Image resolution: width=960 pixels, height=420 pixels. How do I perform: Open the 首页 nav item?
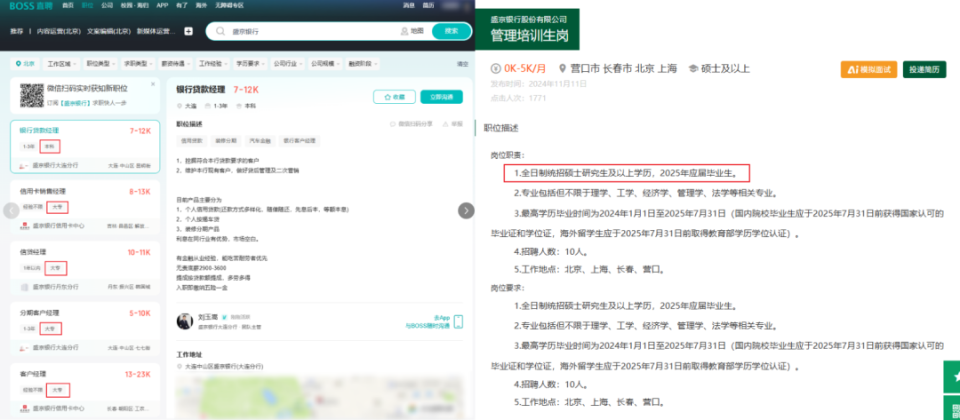tap(69, 6)
